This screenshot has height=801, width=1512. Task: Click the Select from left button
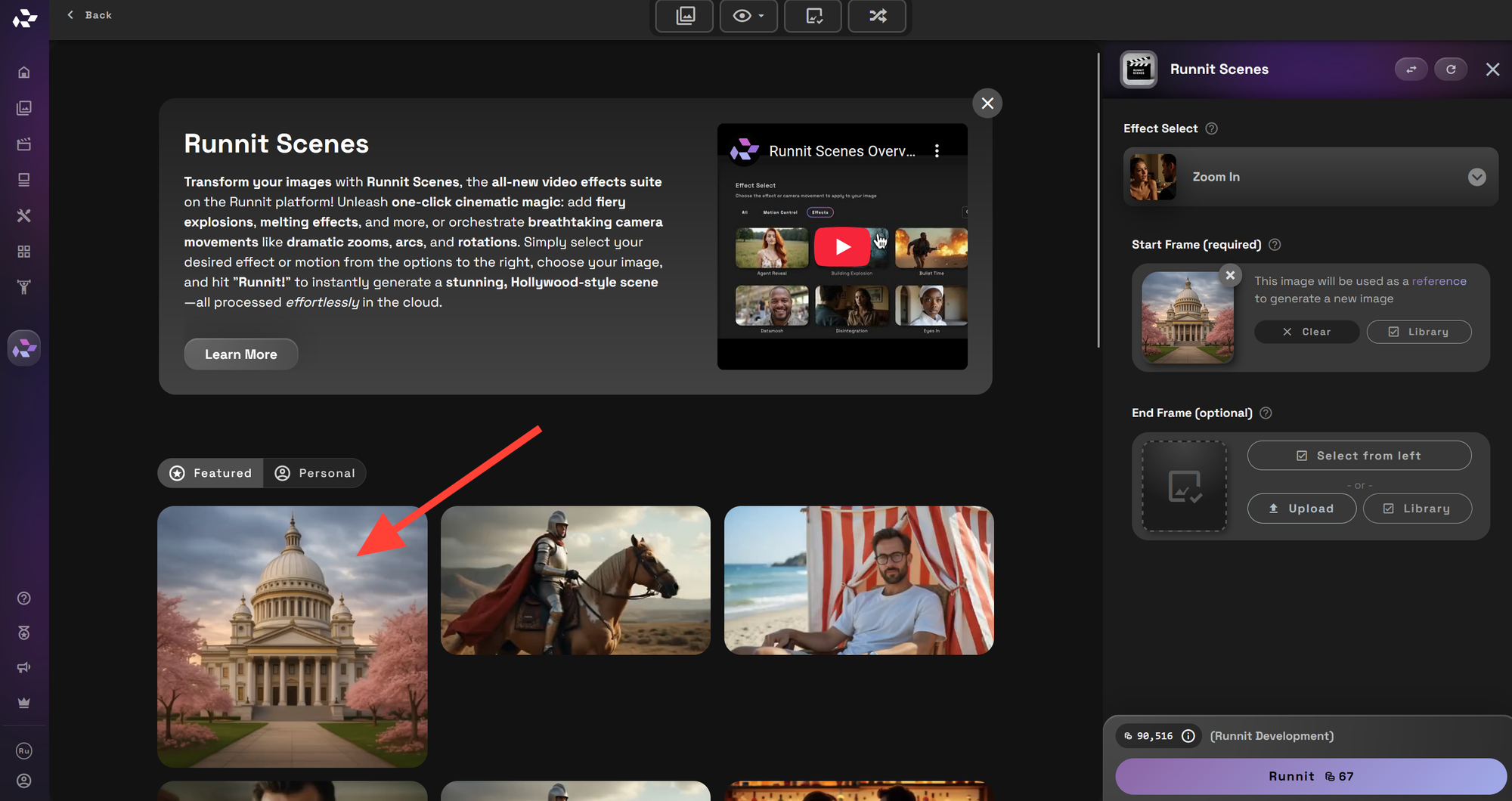[1359, 456]
